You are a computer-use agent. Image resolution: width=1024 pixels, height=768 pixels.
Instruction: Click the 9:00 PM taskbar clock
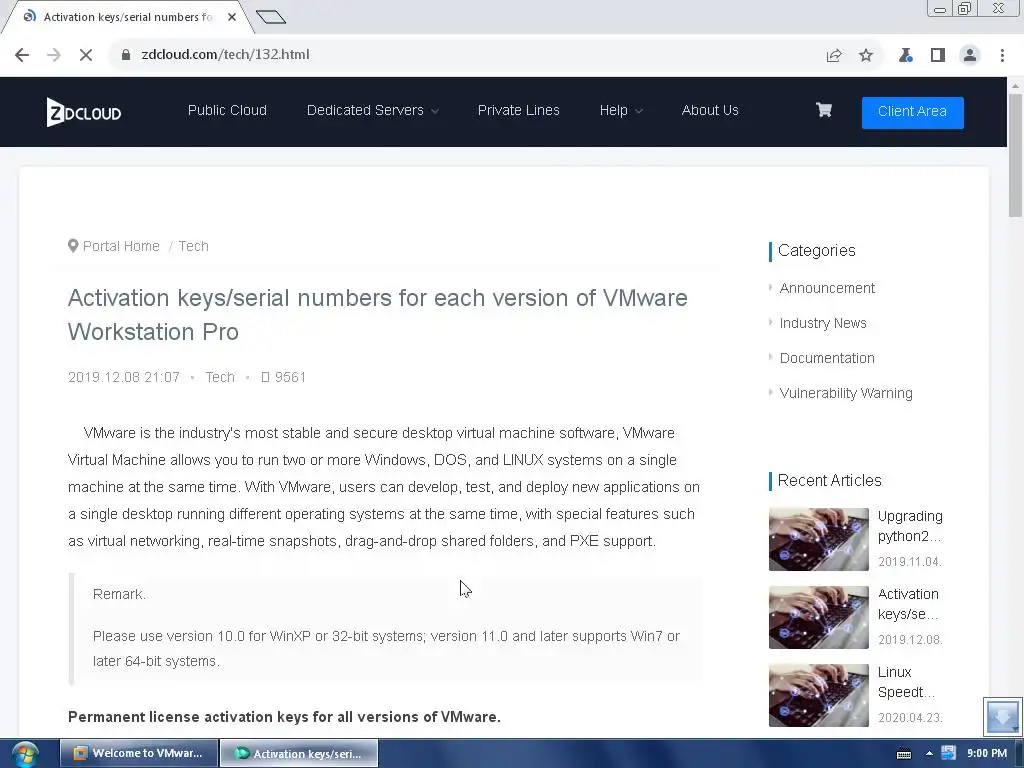pyautogui.click(x=987, y=754)
